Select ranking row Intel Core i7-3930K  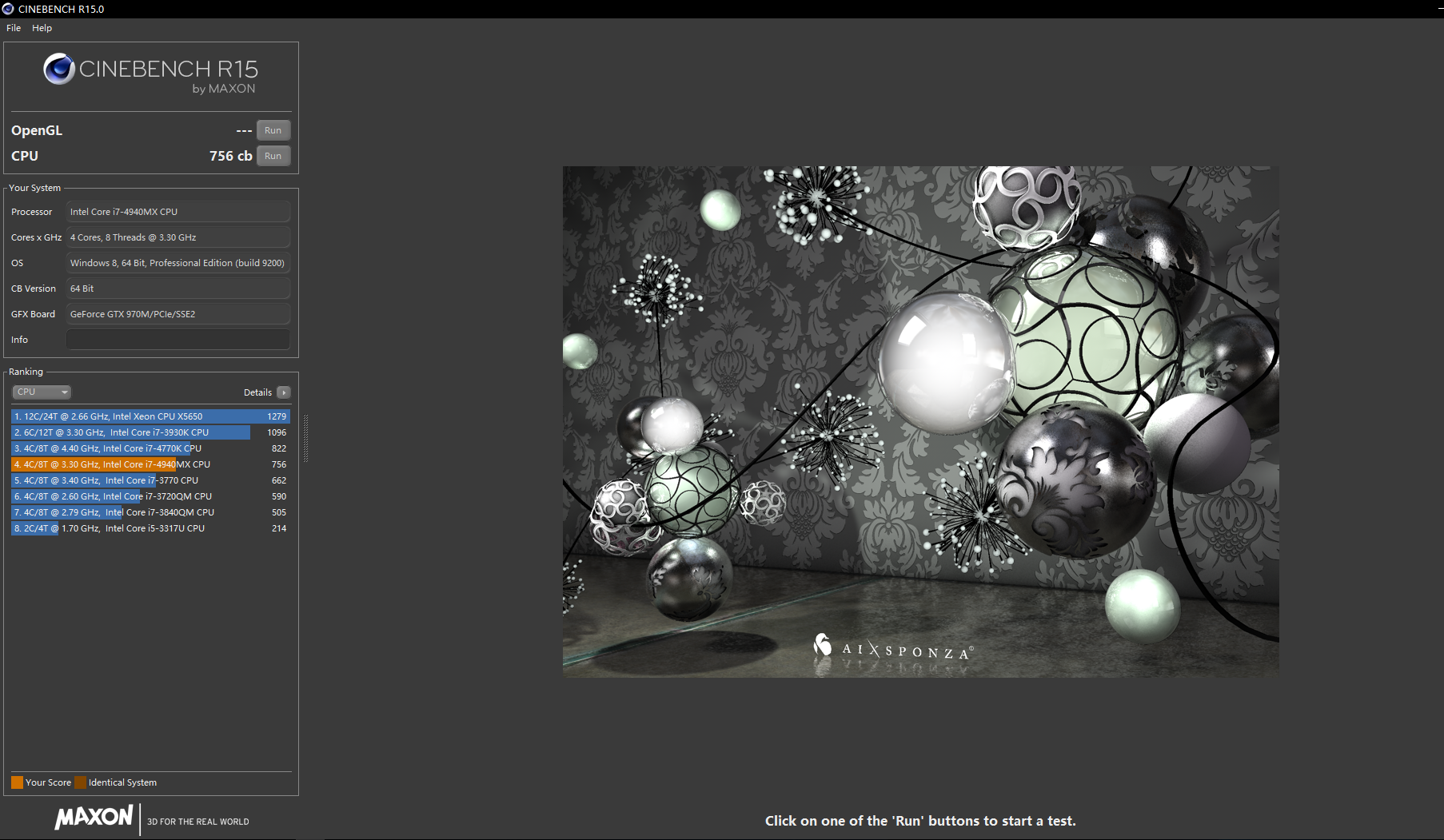click(x=150, y=432)
